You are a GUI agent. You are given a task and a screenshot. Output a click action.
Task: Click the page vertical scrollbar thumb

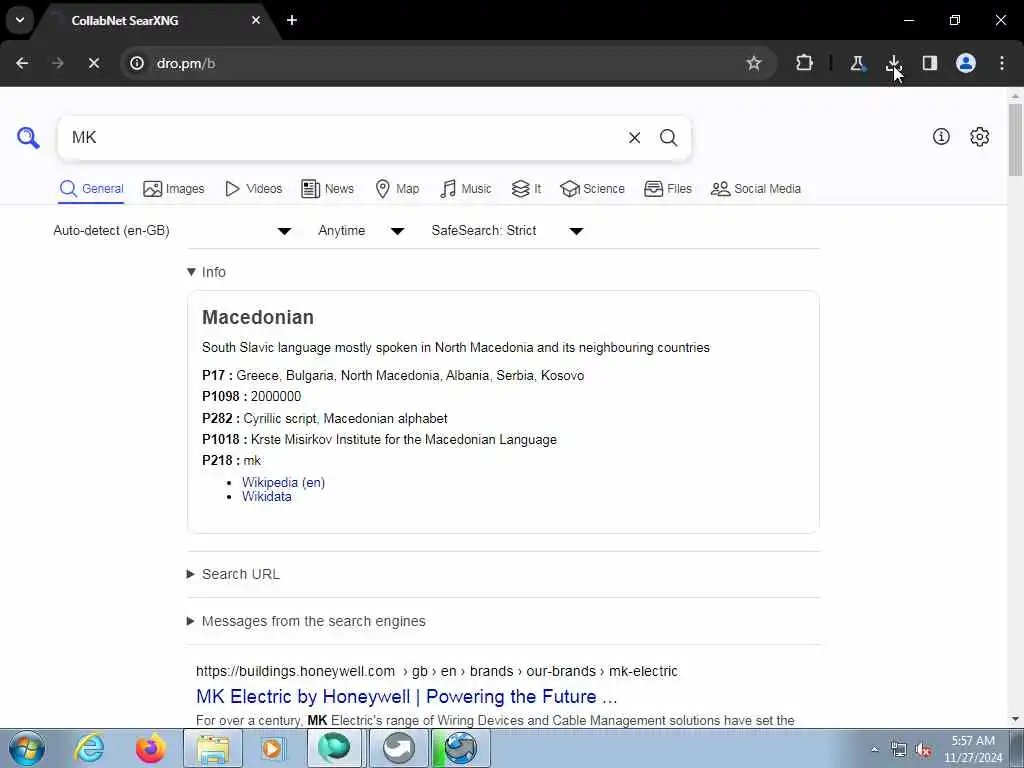(1015, 139)
